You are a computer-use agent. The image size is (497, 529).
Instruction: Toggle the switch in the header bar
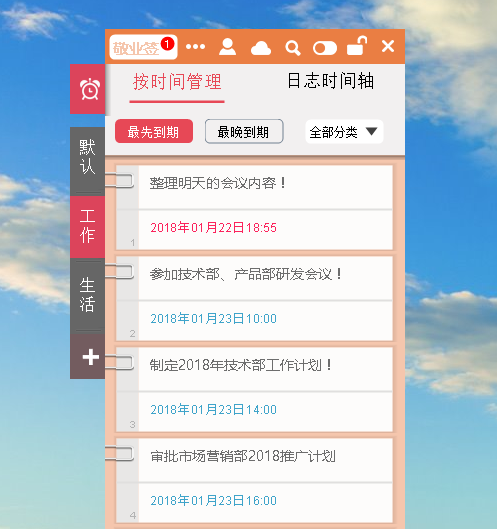click(325, 48)
